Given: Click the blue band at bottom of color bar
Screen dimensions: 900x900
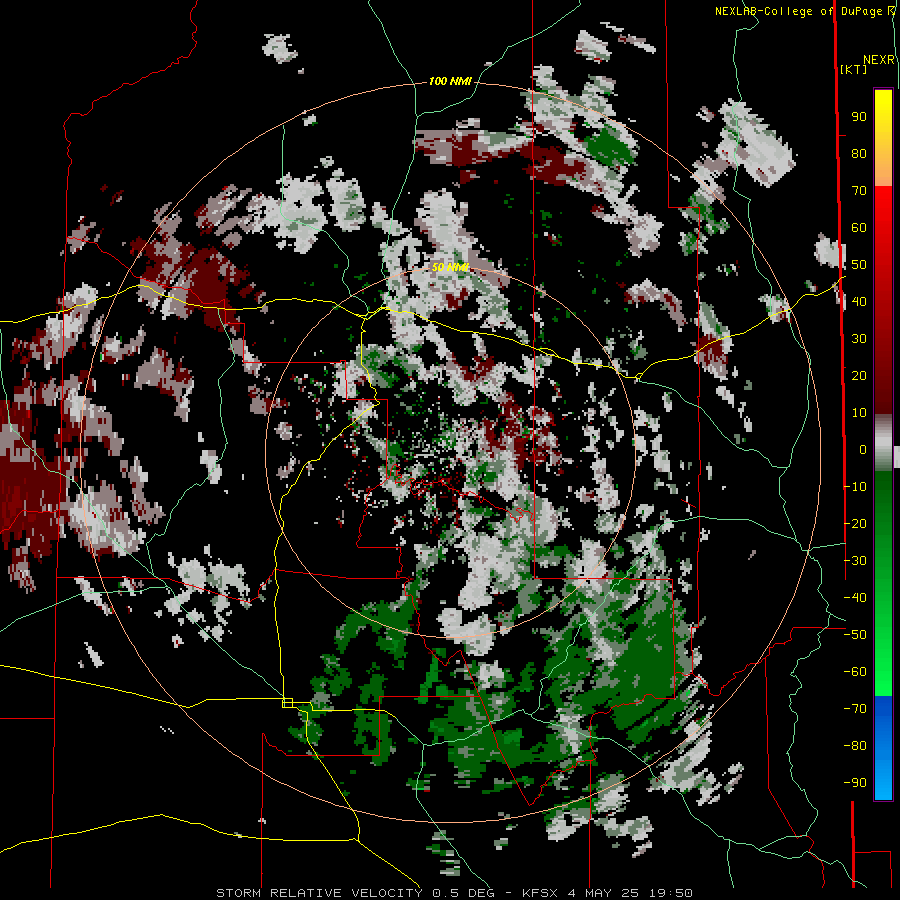Looking at the screenshot, I should tap(883, 746).
